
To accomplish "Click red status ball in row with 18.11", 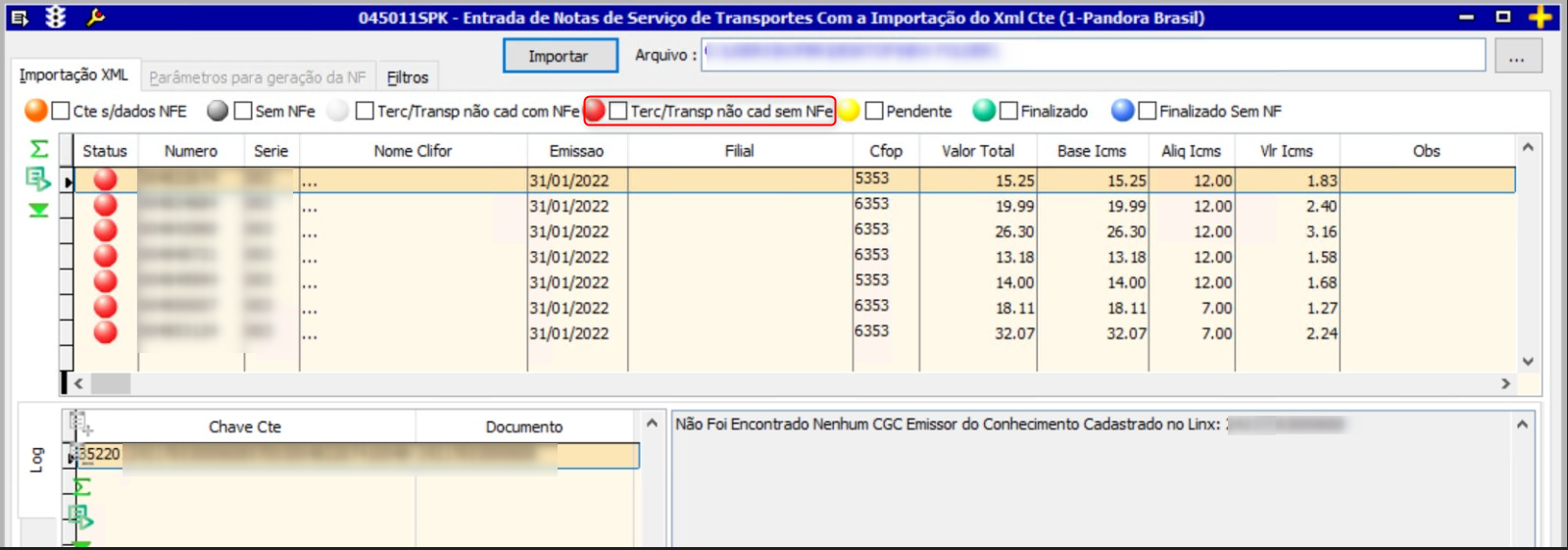I will tap(105, 307).
